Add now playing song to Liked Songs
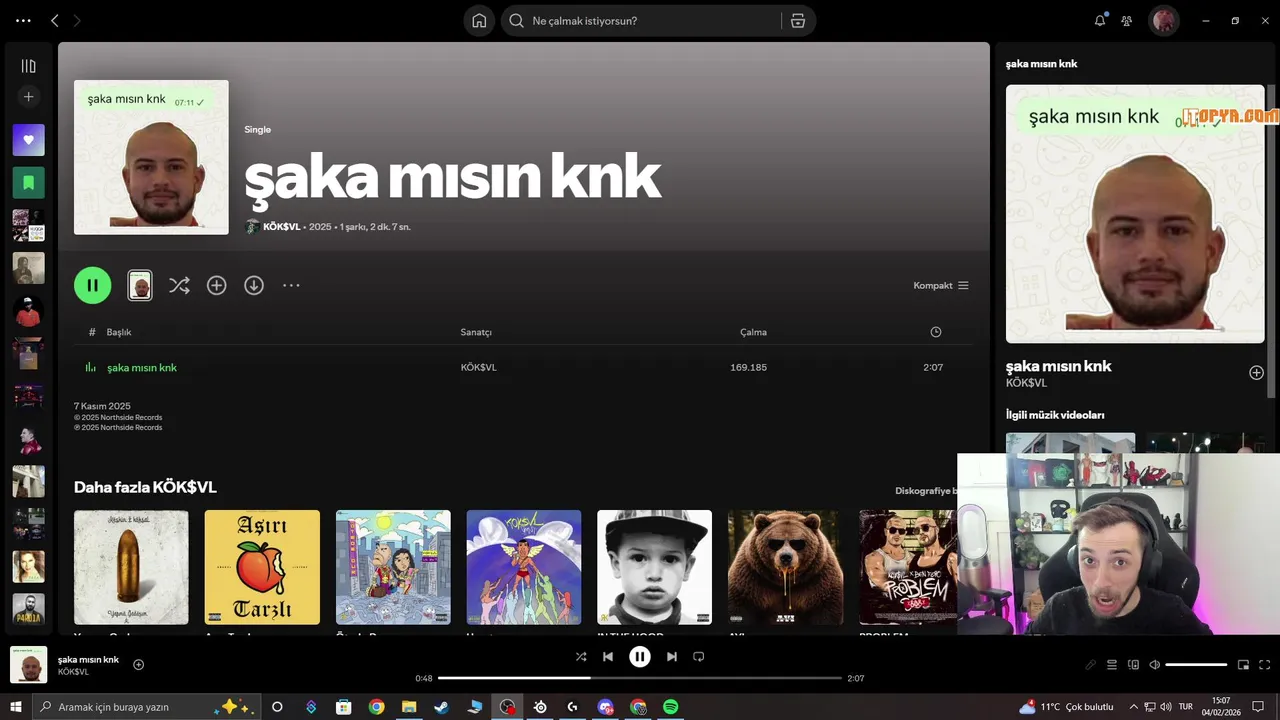The height and width of the screenshot is (720, 1280). [139, 665]
